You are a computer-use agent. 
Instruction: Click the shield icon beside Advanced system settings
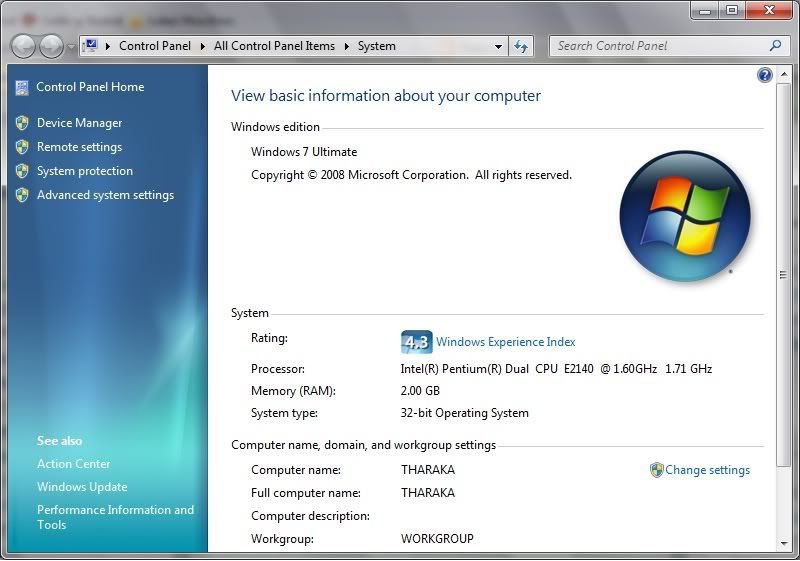coord(22,195)
